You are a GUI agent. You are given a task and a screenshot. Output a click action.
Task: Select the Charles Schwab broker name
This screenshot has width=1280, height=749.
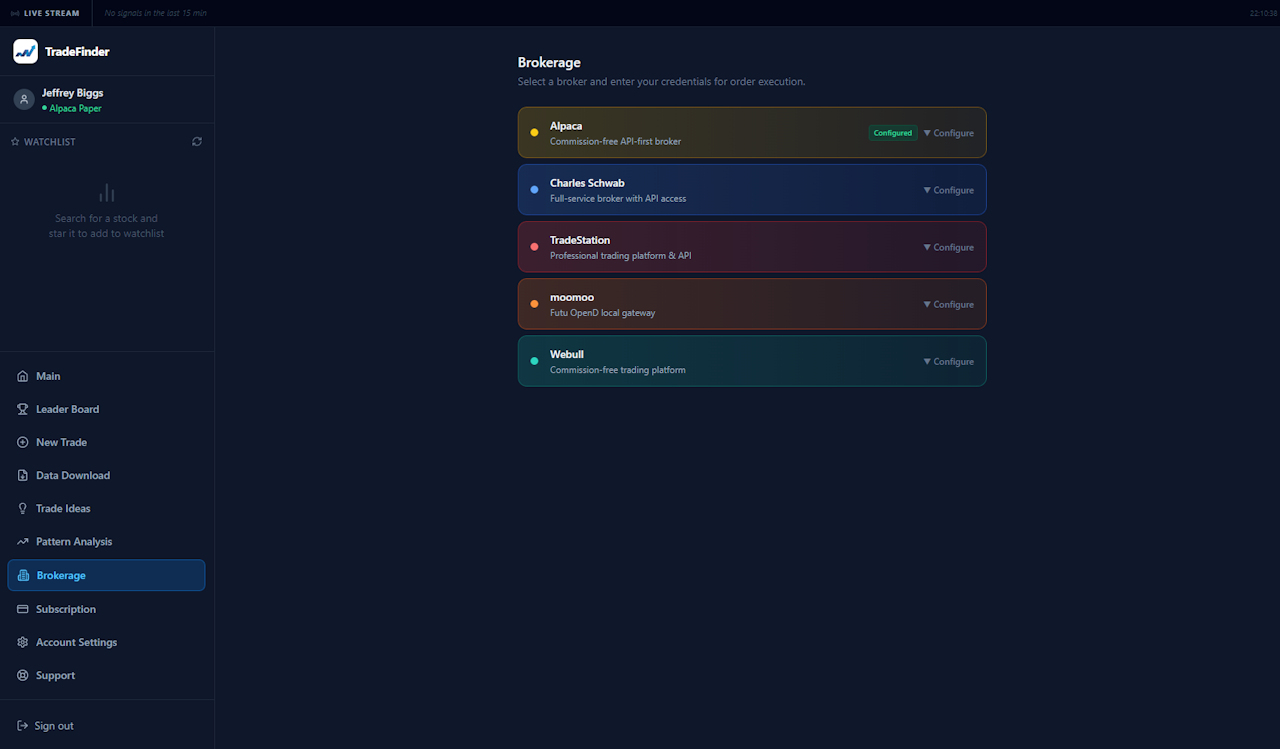coord(587,183)
